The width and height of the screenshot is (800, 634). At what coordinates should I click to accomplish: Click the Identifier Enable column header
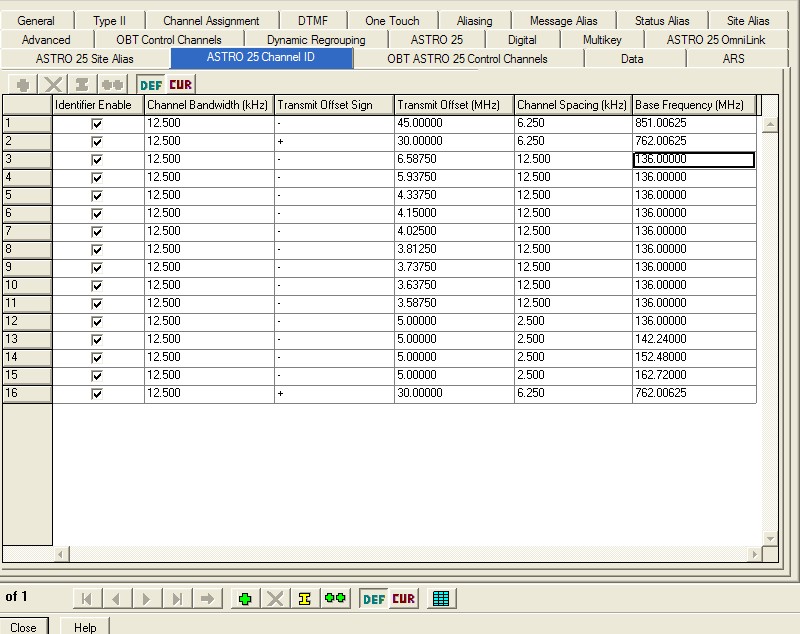tap(98, 105)
